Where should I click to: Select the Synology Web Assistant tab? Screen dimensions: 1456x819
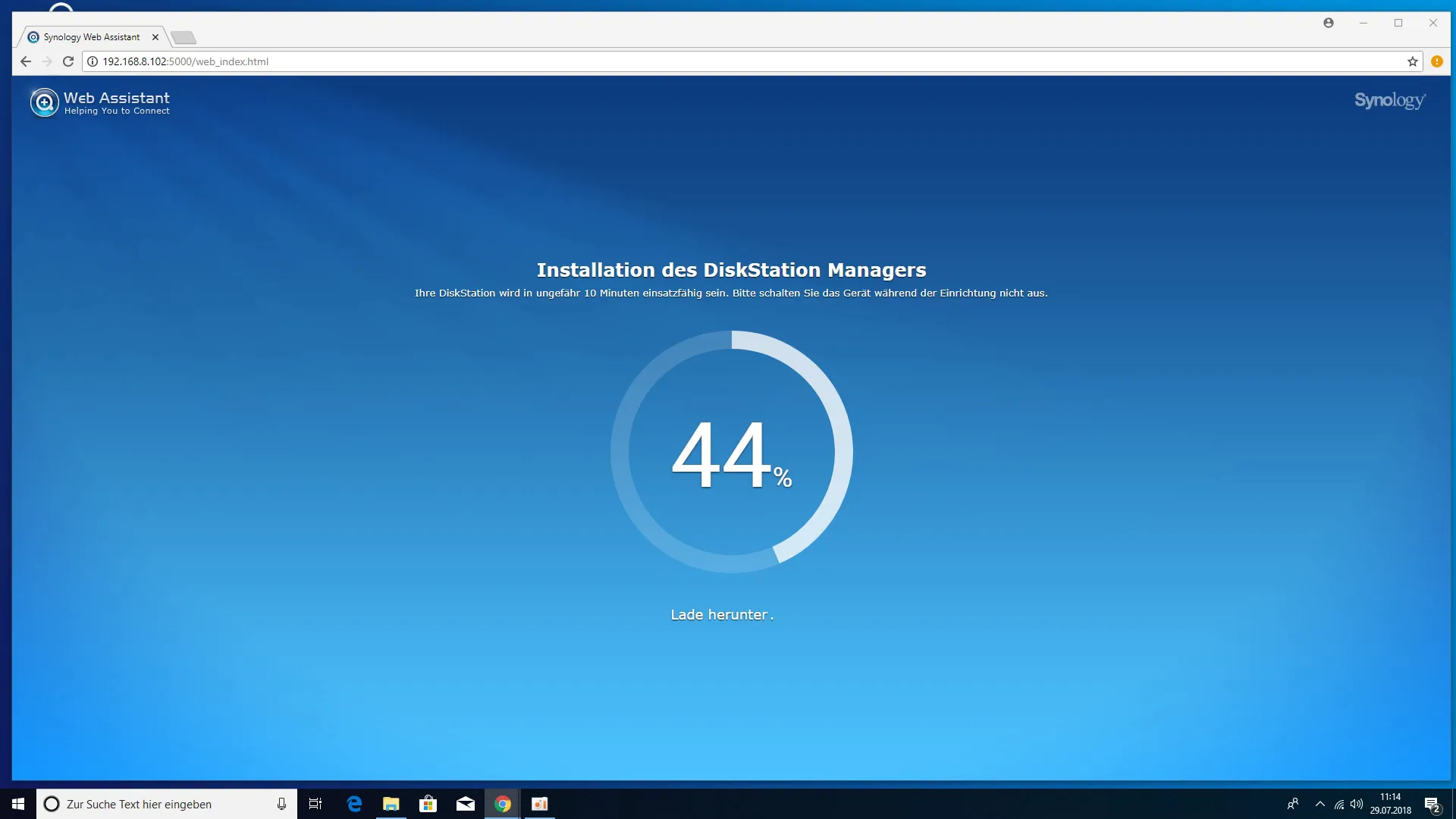(x=92, y=36)
